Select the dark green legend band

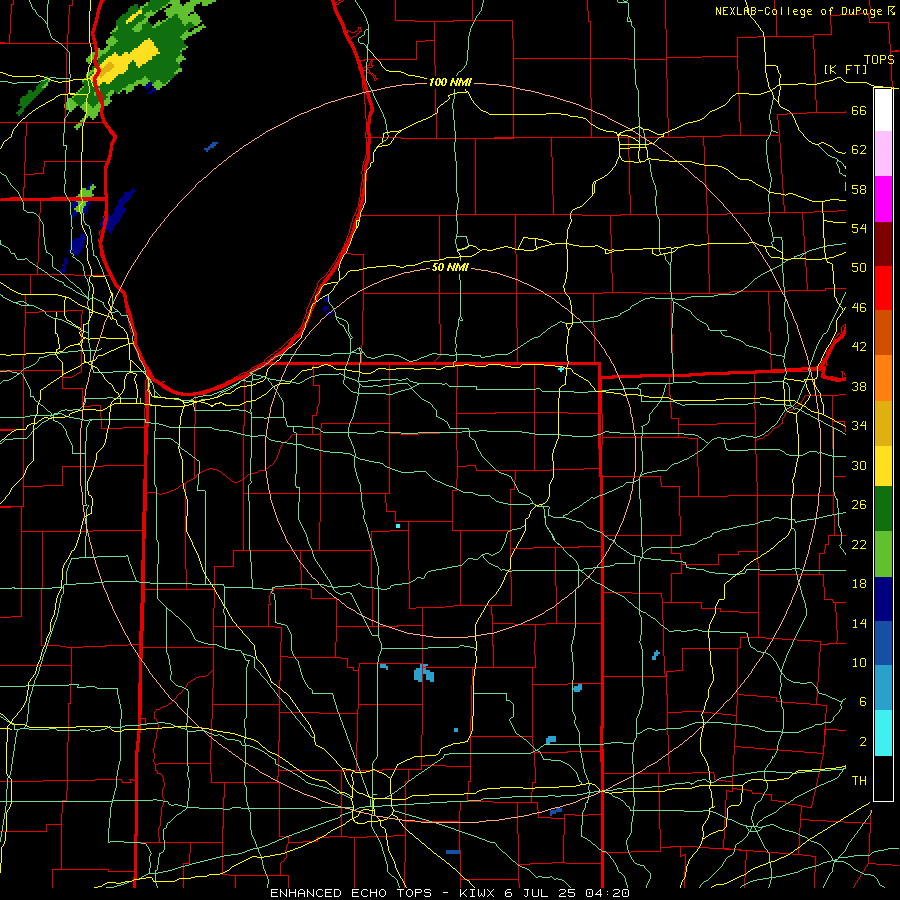(x=883, y=509)
